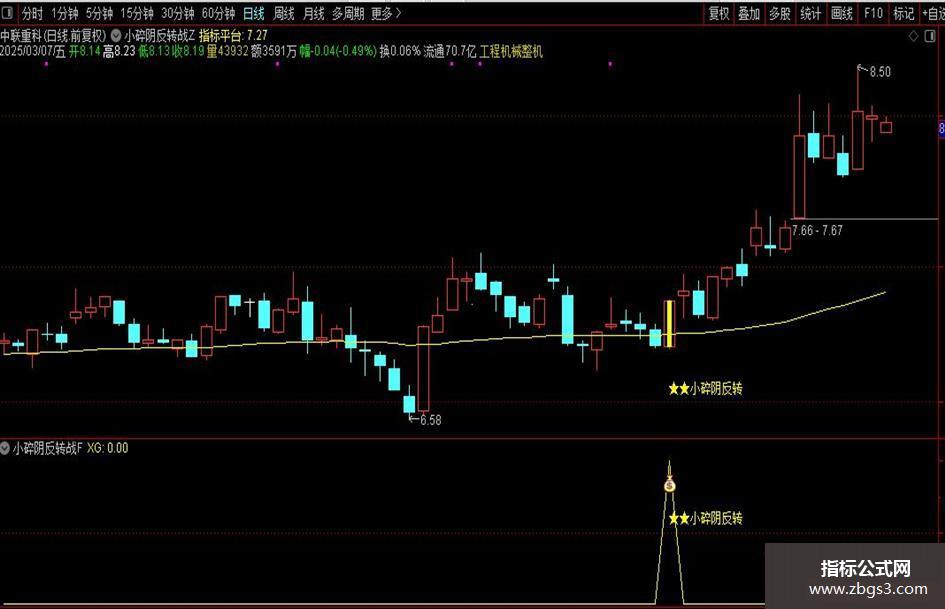
Task: Open the 60分钟 period chart
Action: pyautogui.click(x=218, y=13)
